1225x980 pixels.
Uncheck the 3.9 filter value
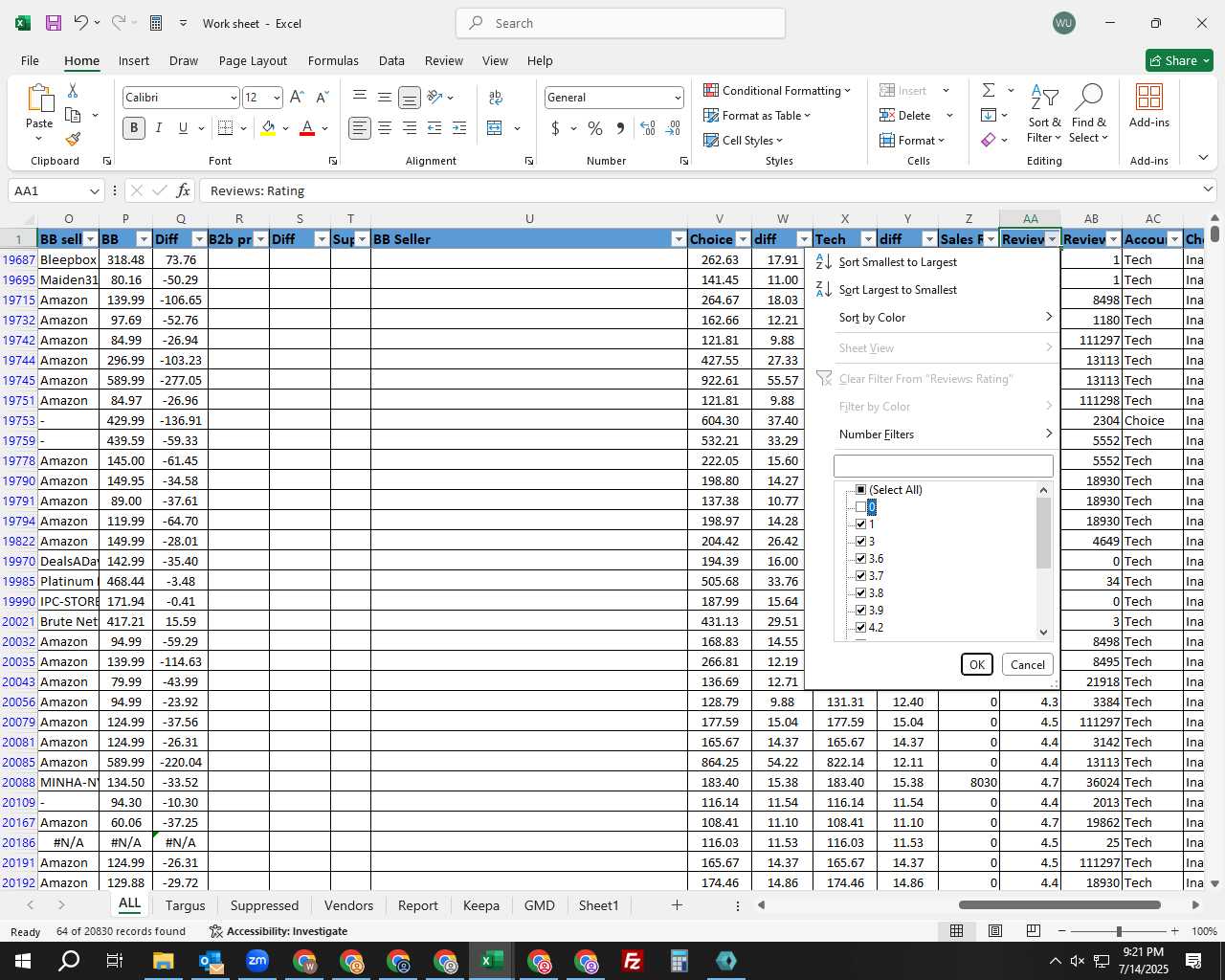pos(860,610)
